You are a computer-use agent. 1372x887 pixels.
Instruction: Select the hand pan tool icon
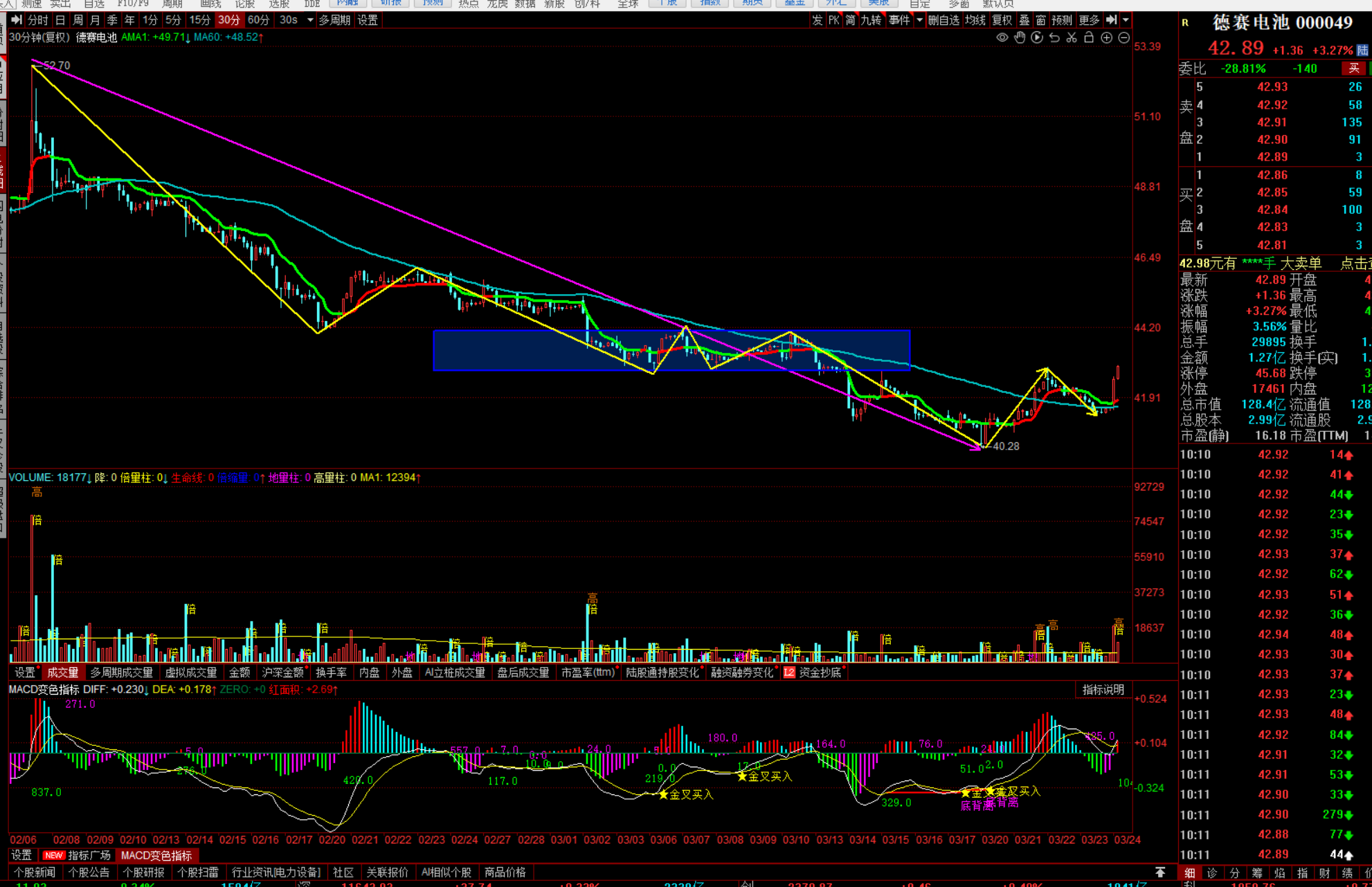(x=1020, y=38)
